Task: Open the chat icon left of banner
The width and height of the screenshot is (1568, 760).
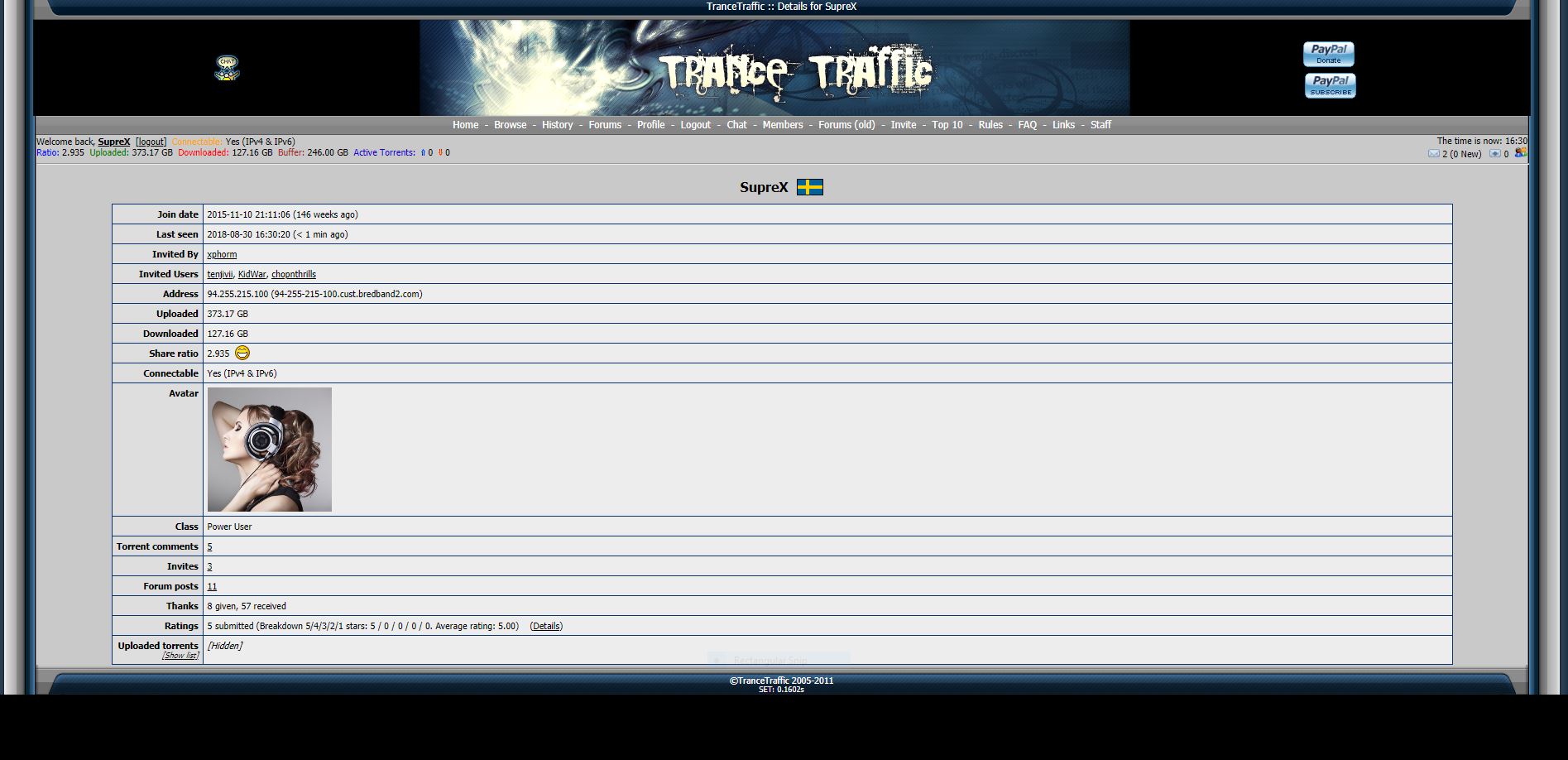Action: (x=227, y=68)
